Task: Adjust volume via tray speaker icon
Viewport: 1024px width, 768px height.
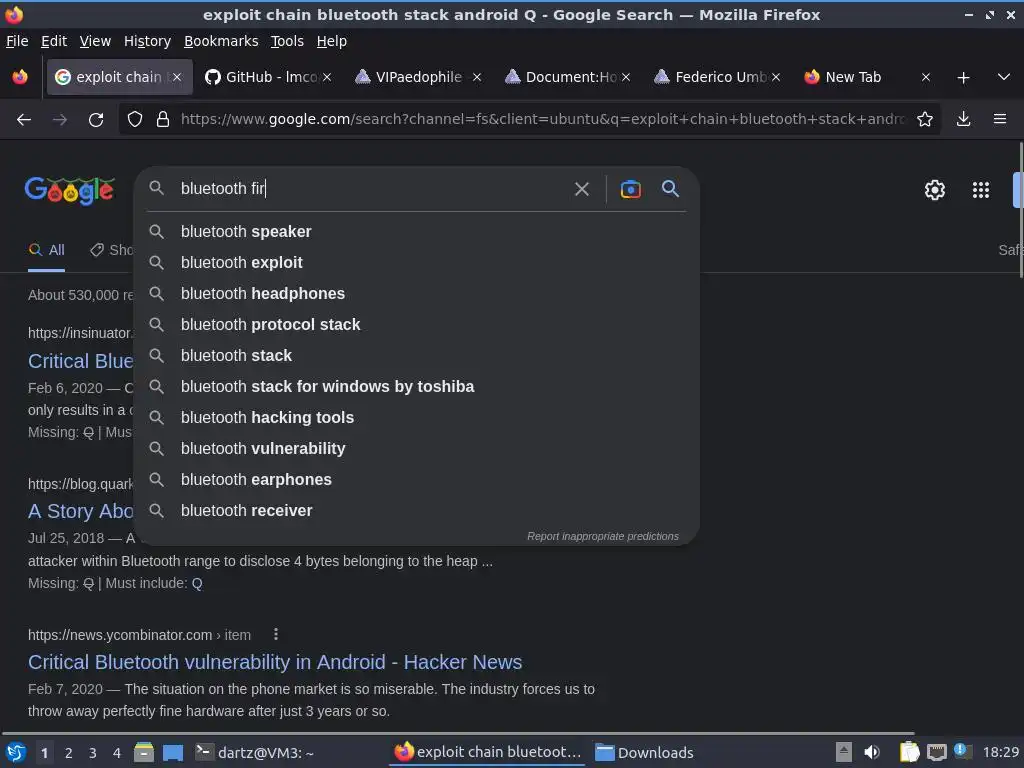Action: [x=872, y=752]
